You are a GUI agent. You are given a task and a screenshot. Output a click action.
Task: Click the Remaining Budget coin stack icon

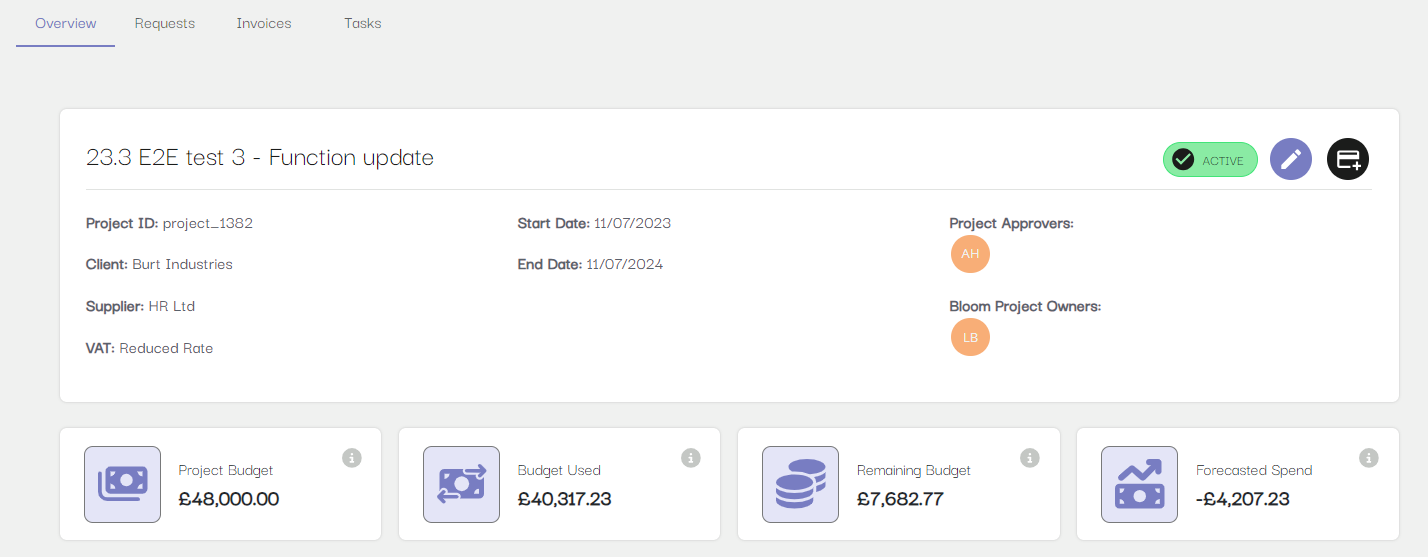point(800,484)
